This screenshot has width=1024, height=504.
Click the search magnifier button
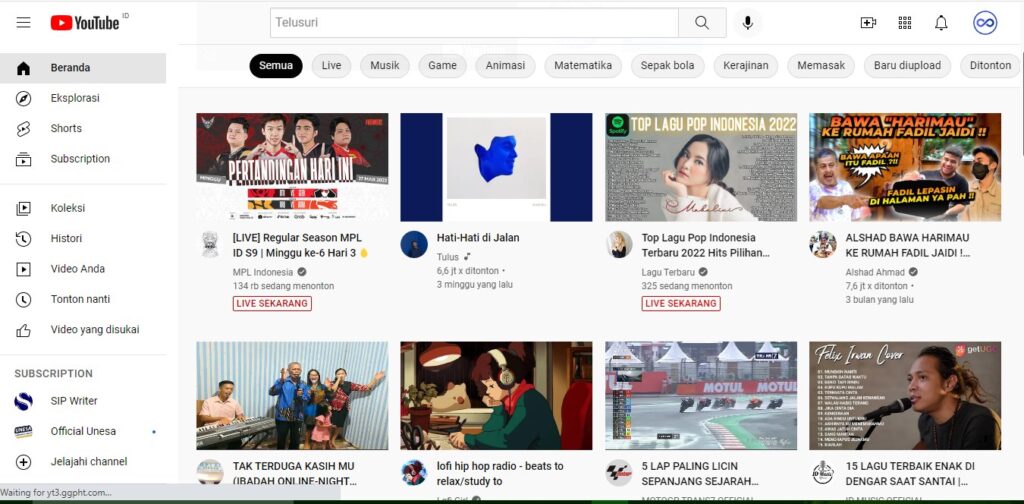click(x=702, y=23)
